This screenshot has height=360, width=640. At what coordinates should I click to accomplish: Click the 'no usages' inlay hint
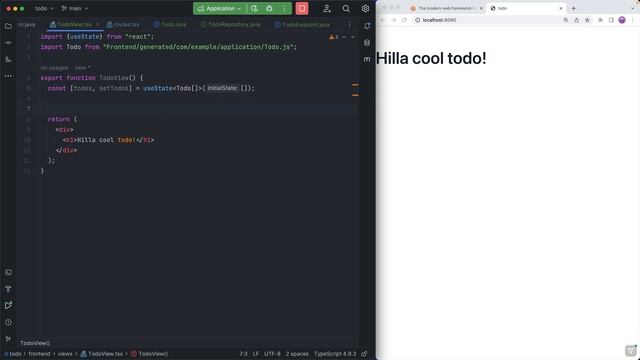56,68
